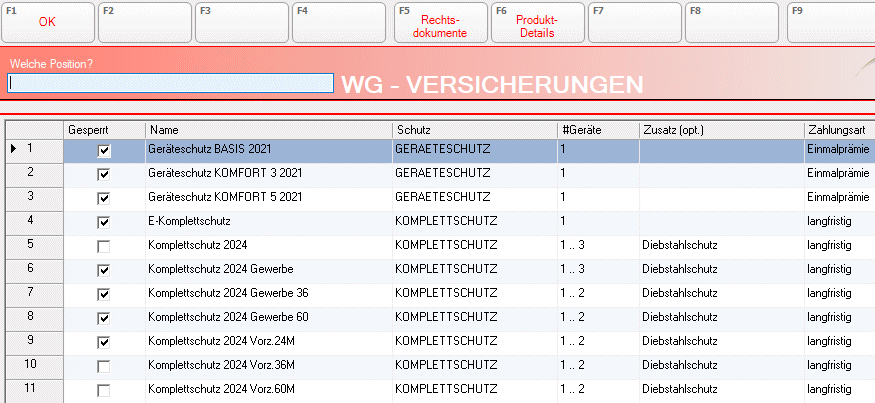Enable Gesperrt for Komplettschutz 2024 Vorz.36M
Viewport: 875px width, 403px height.
click(104, 366)
